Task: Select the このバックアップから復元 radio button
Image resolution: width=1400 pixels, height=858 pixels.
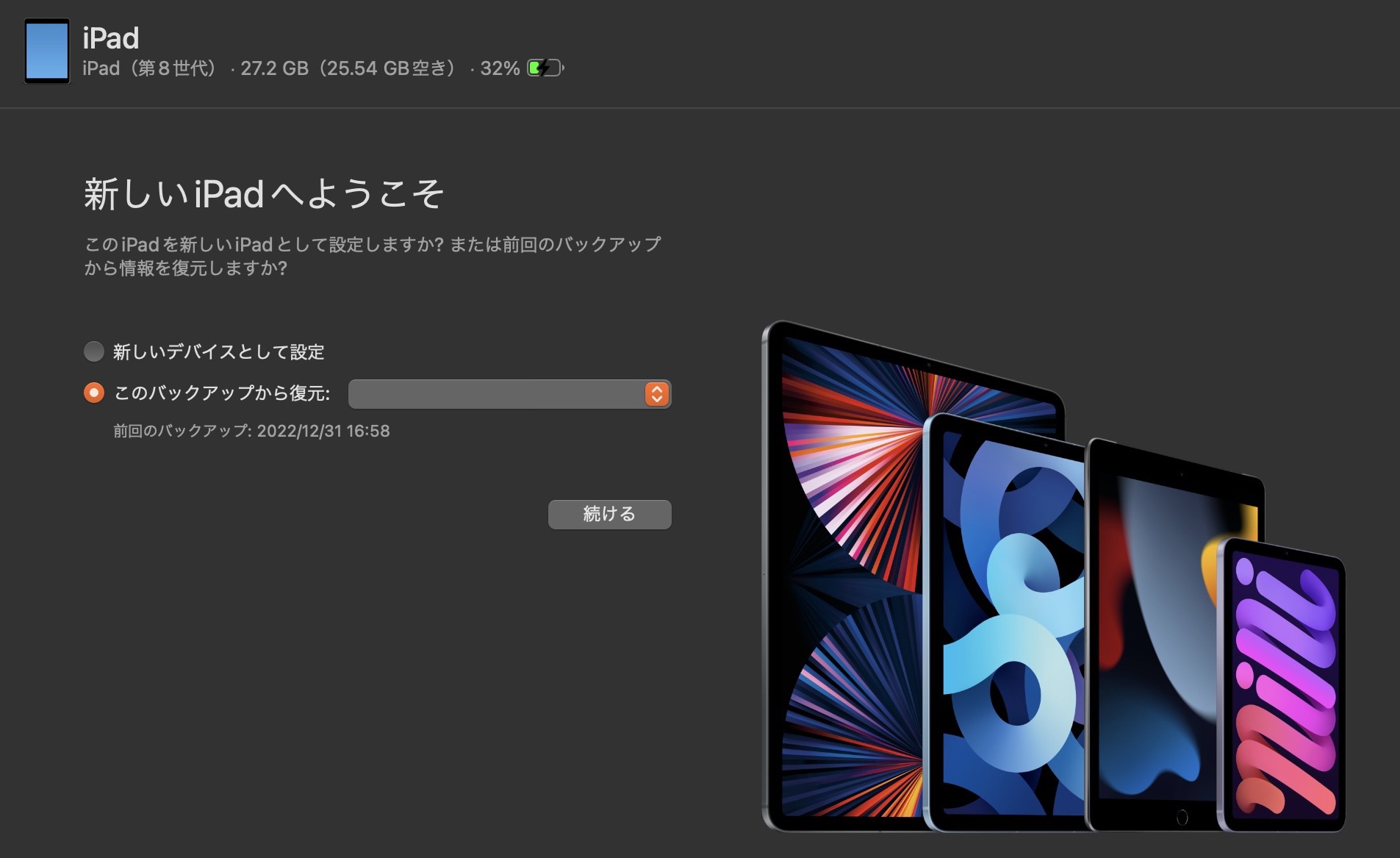Action: click(x=94, y=393)
